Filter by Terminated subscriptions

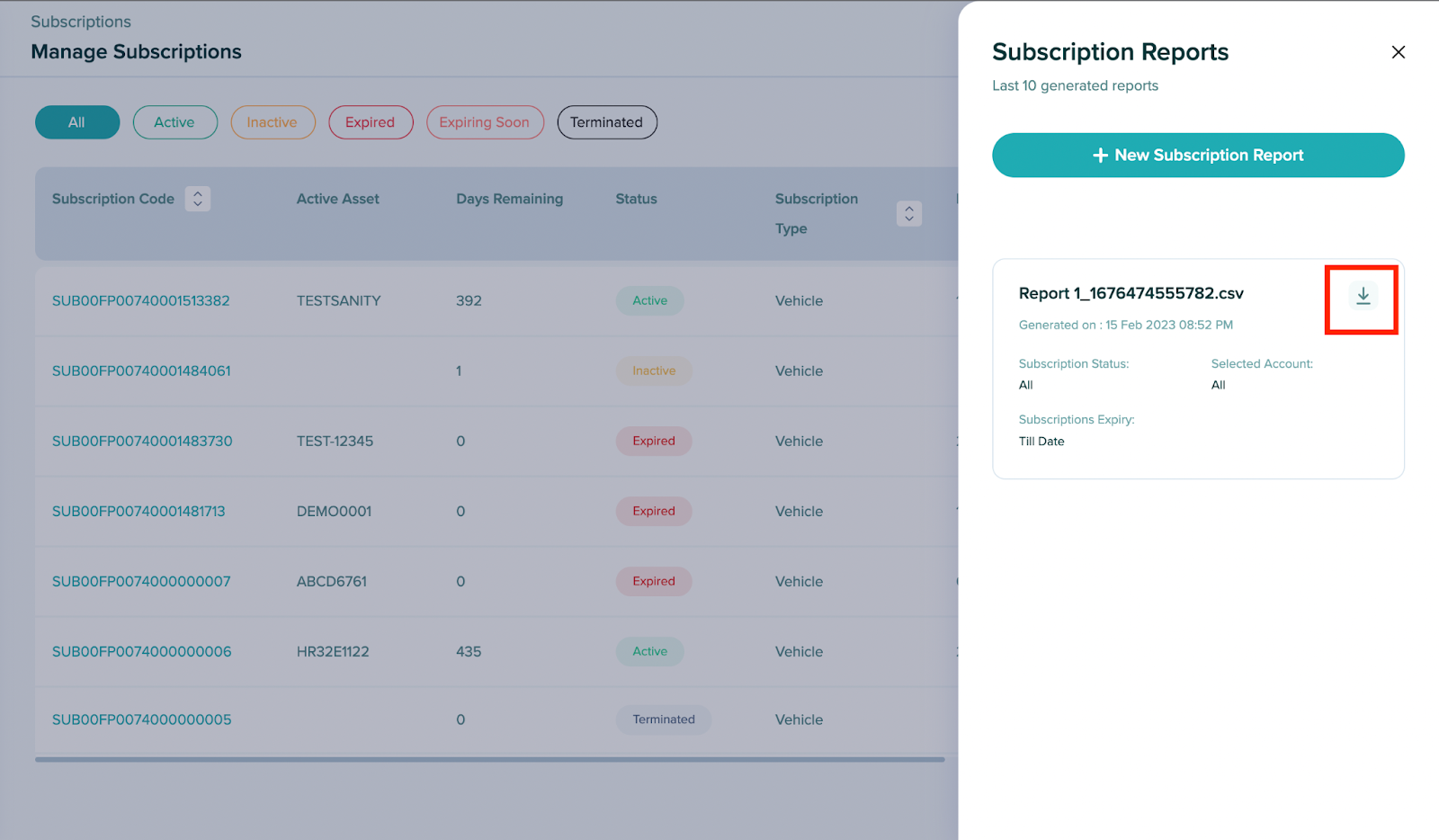(x=606, y=122)
